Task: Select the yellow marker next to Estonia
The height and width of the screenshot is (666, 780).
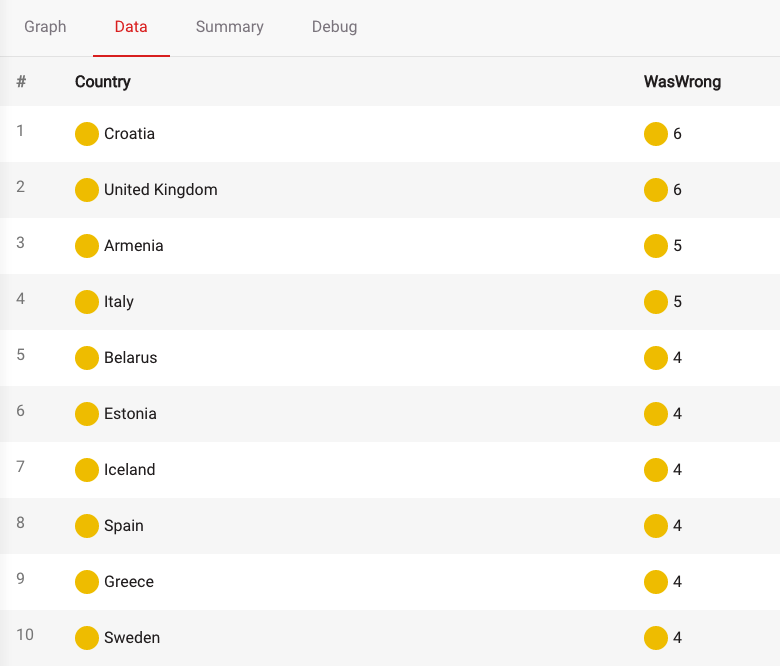Action: (87, 414)
